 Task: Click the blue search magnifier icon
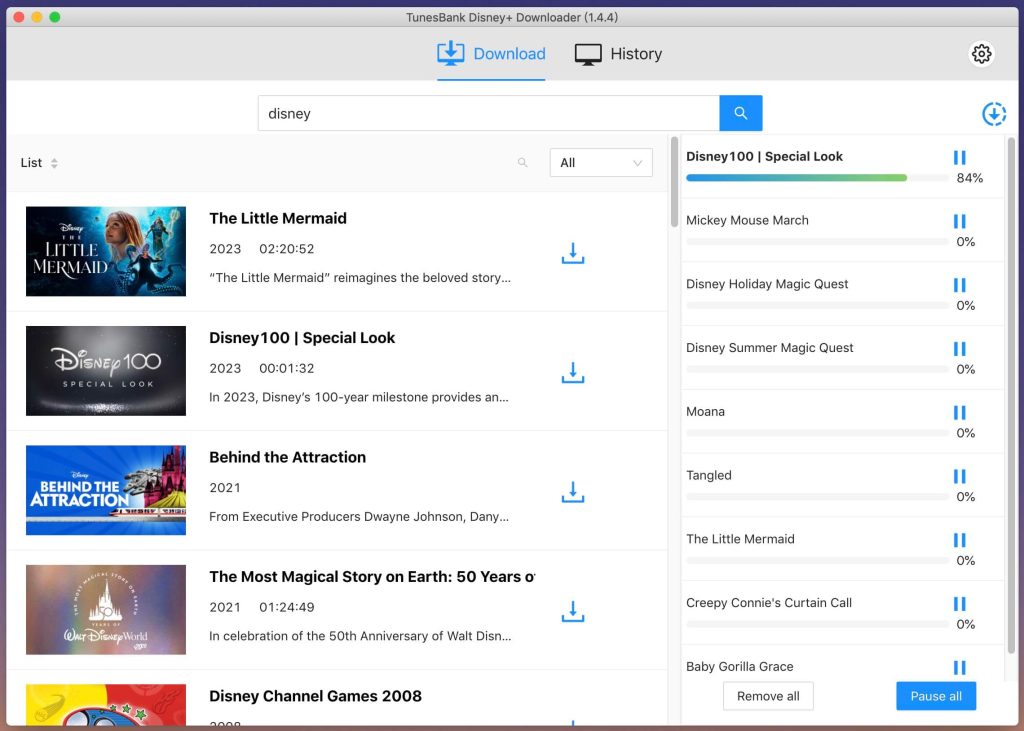(x=740, y=113)
